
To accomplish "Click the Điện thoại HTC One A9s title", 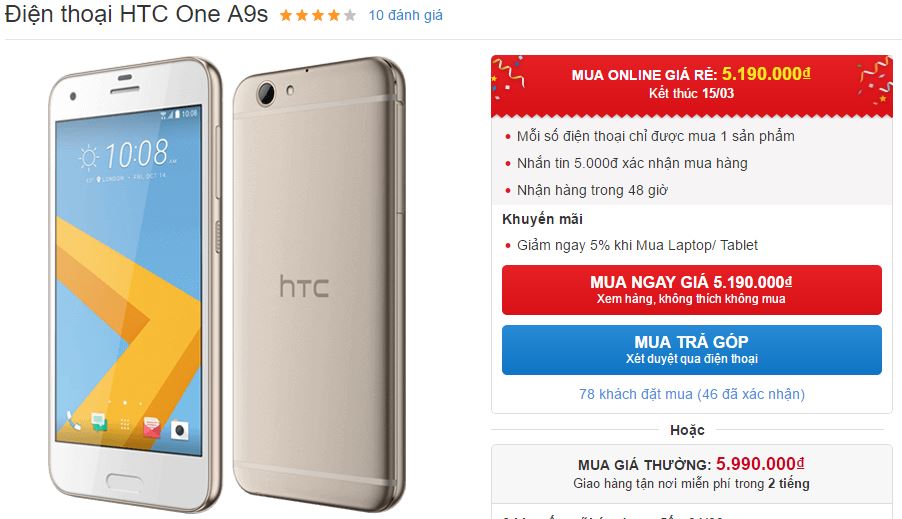I will coord(136,14).
